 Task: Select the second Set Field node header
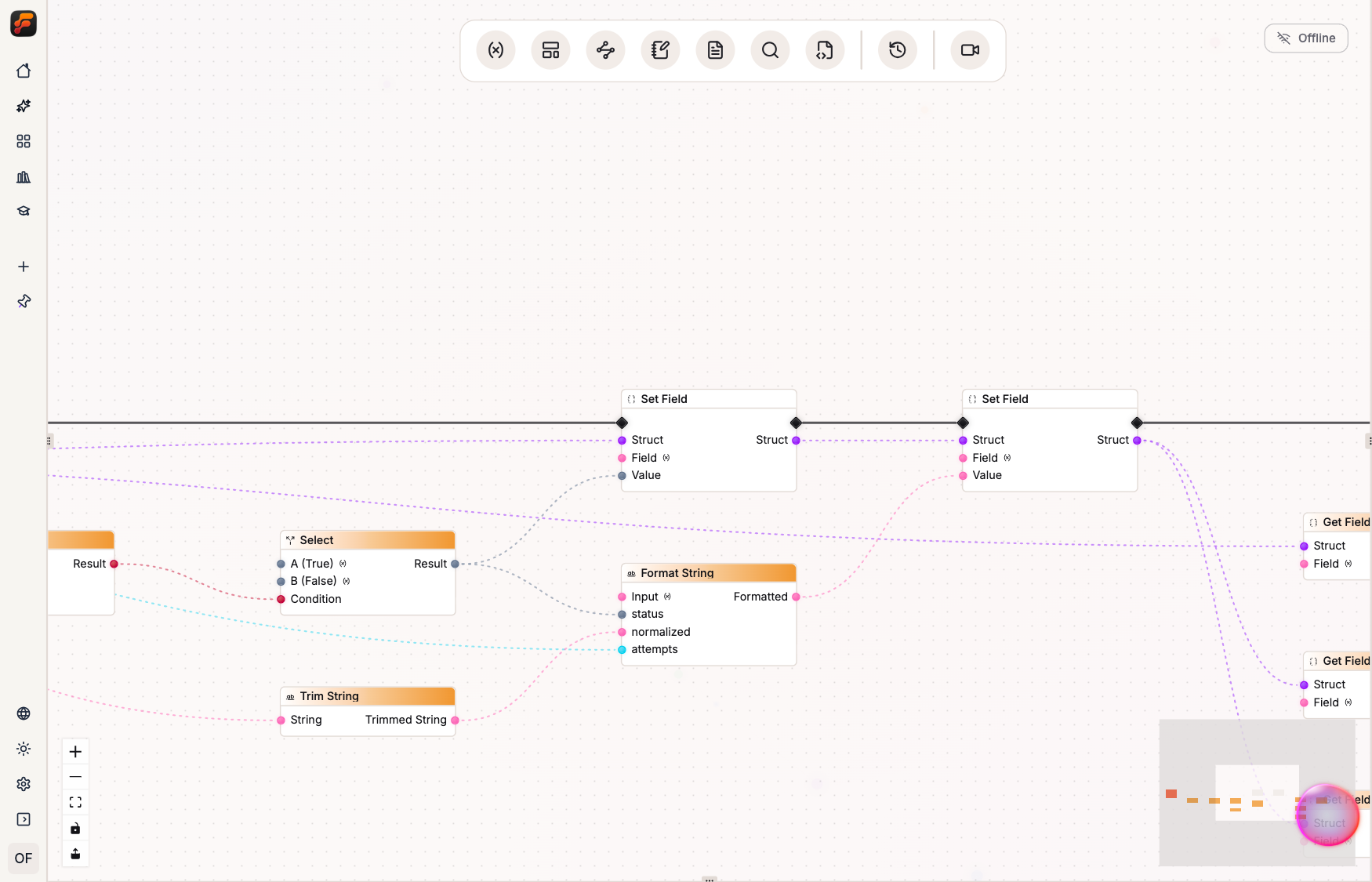coord(1050,399)
